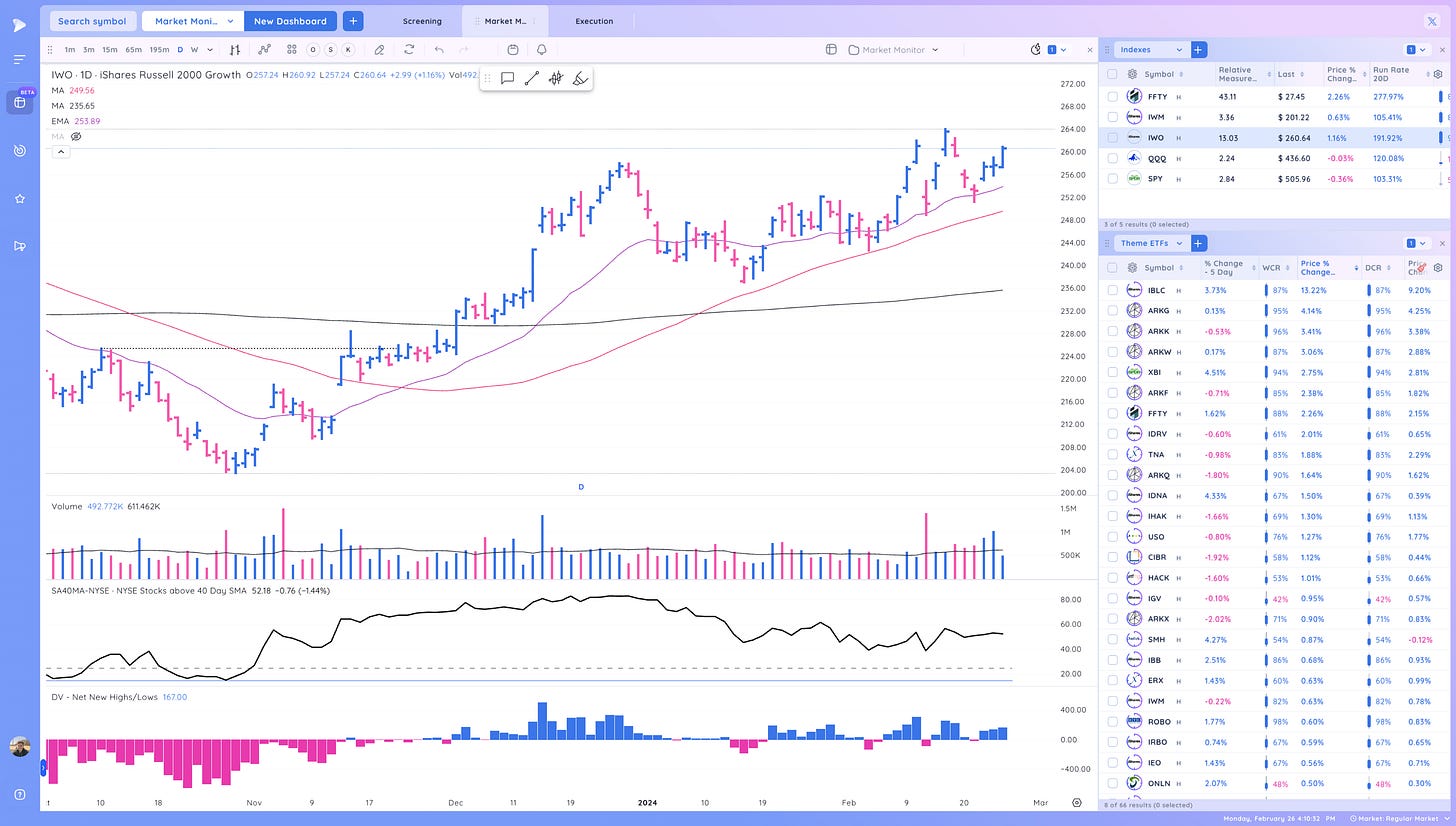Open the user profile avatar
The width and height of the screenshot is (1456, 826).
(20, 747)
